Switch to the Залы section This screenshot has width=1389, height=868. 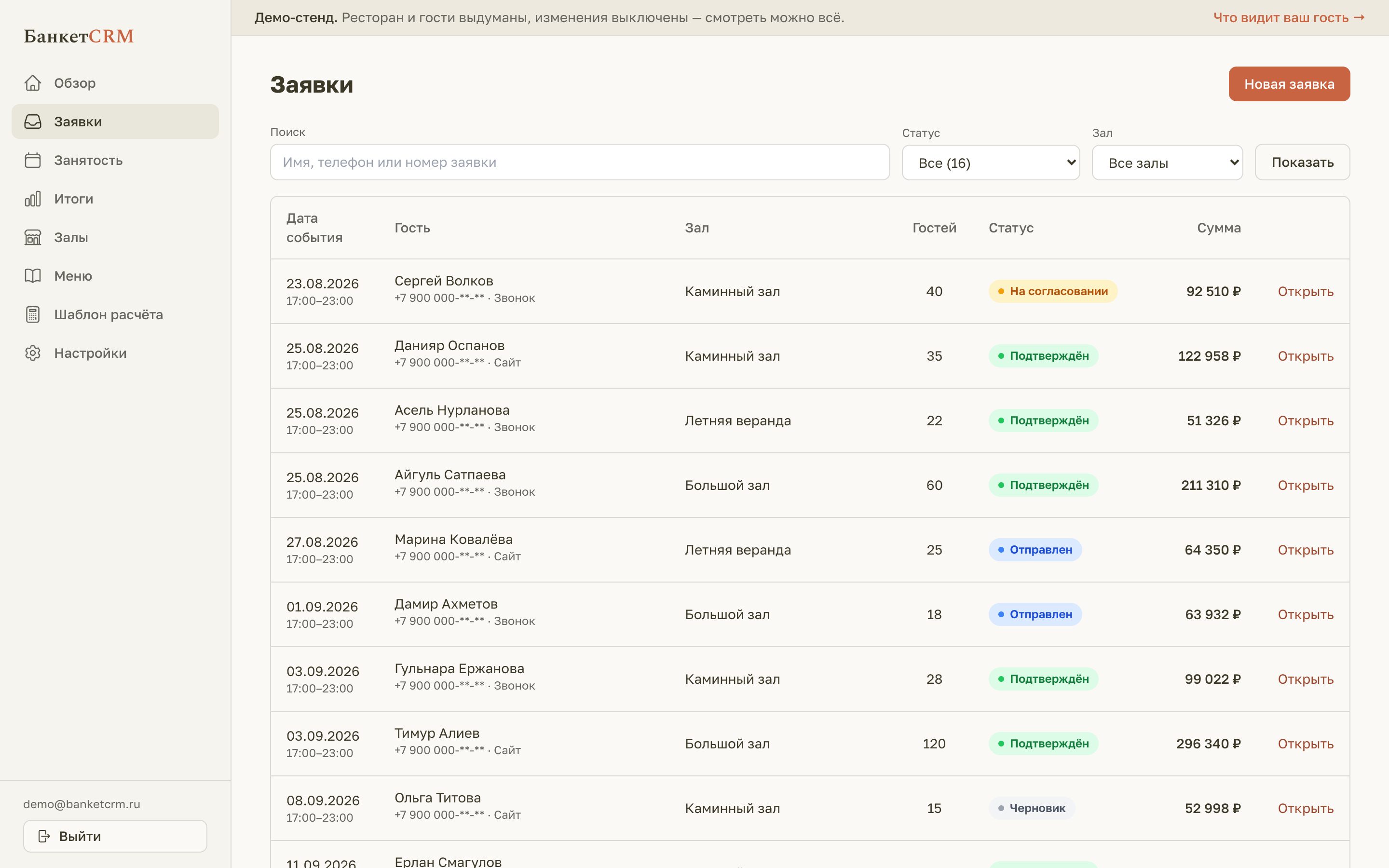[115, 237]
